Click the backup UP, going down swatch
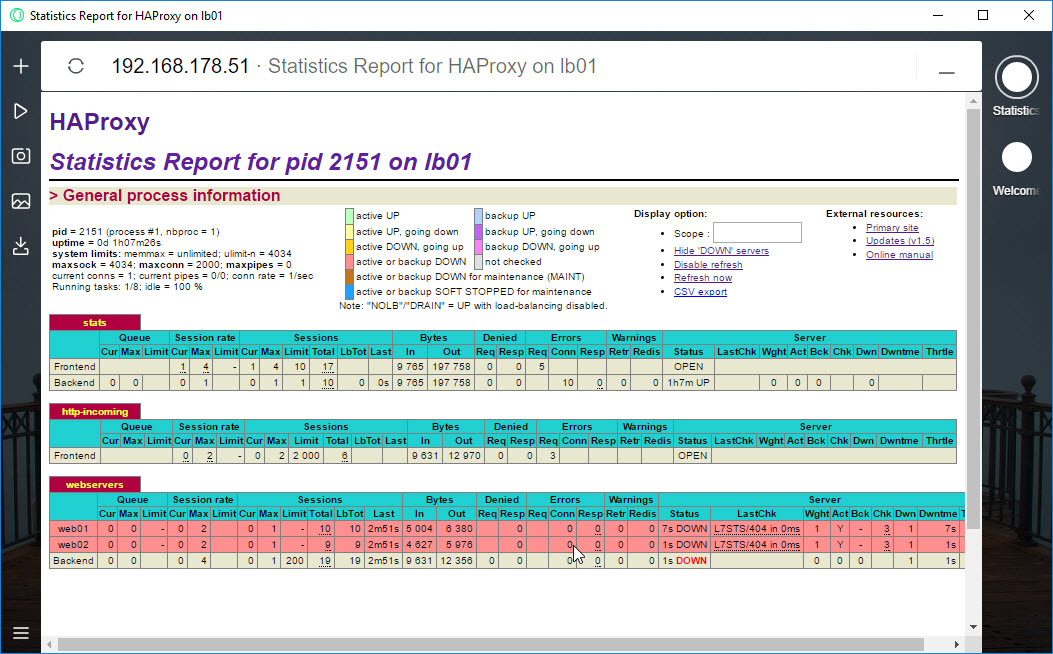Image resolution: width=1053 pixels, height=654 pixels. point(478,231)
